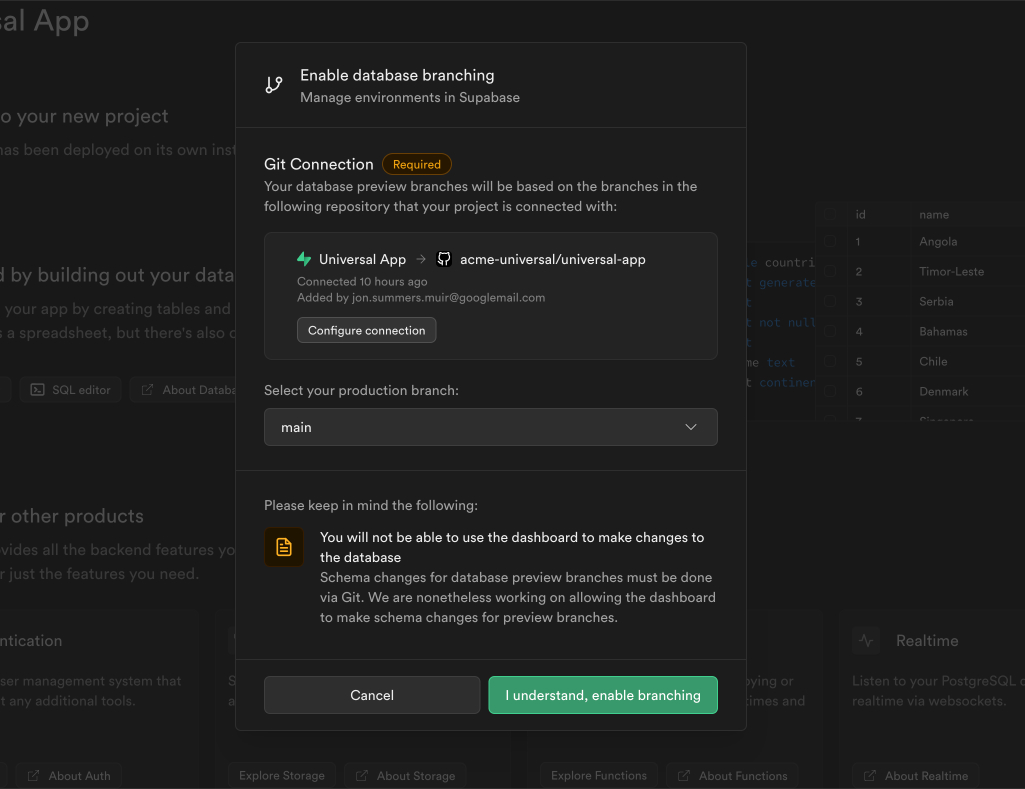This screenshot has width=1025, height=789.
Task: Click the GitHub logo icon
Action: [x=444, y=259]
